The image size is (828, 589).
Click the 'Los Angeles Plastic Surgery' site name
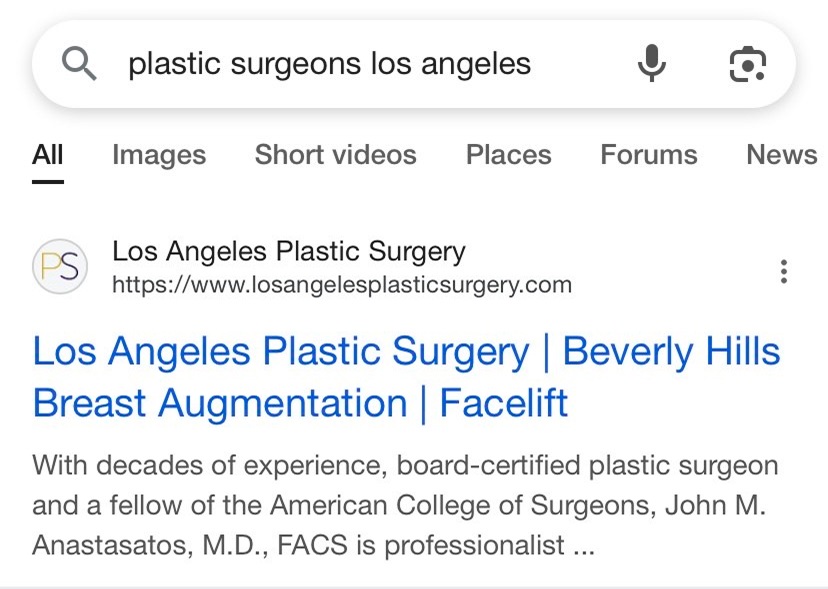[290, 251]
